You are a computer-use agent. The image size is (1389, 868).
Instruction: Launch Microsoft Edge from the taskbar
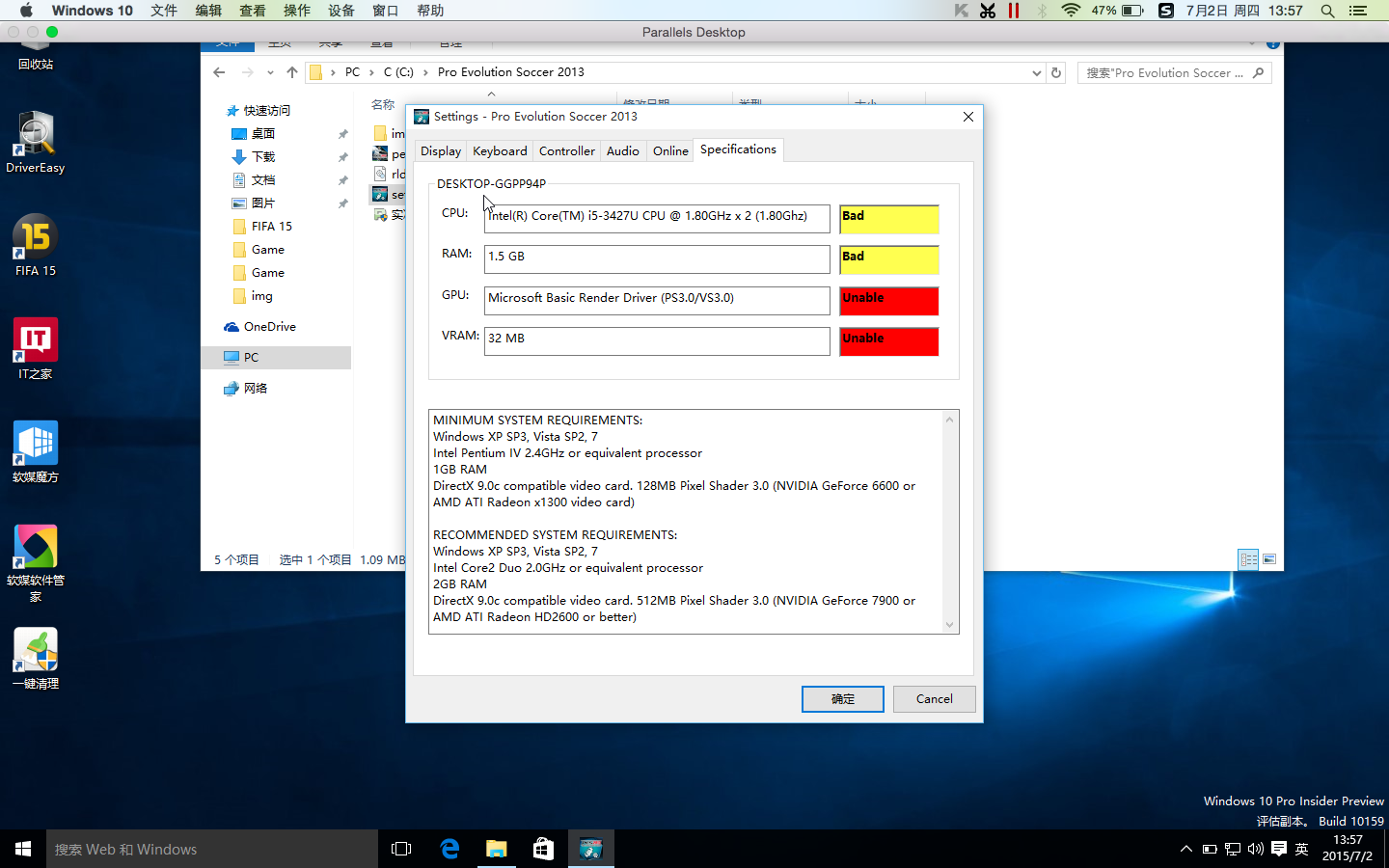(x=449, y=849)
